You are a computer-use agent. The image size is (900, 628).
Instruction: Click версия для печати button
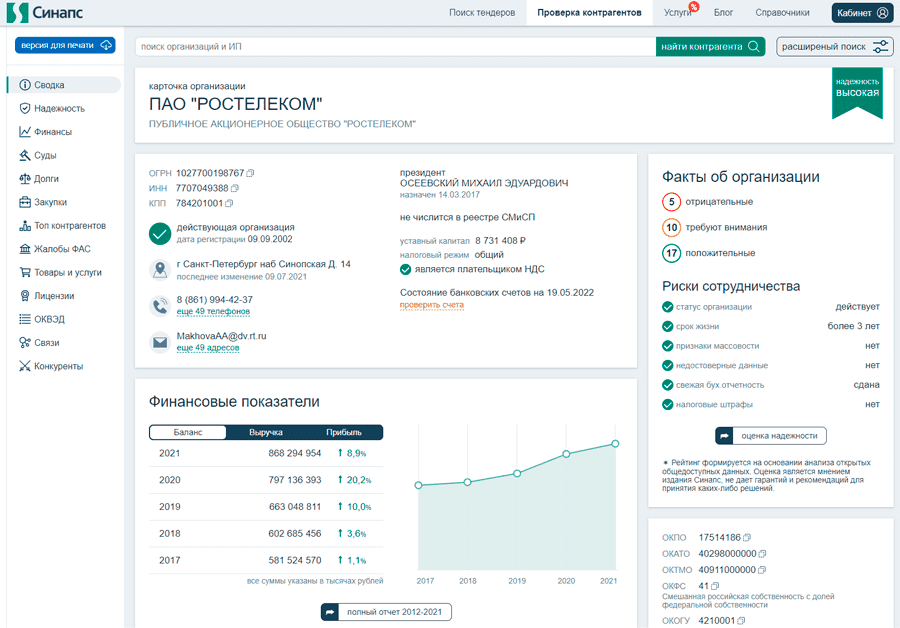pyautogui.click(x=65, y=45)
